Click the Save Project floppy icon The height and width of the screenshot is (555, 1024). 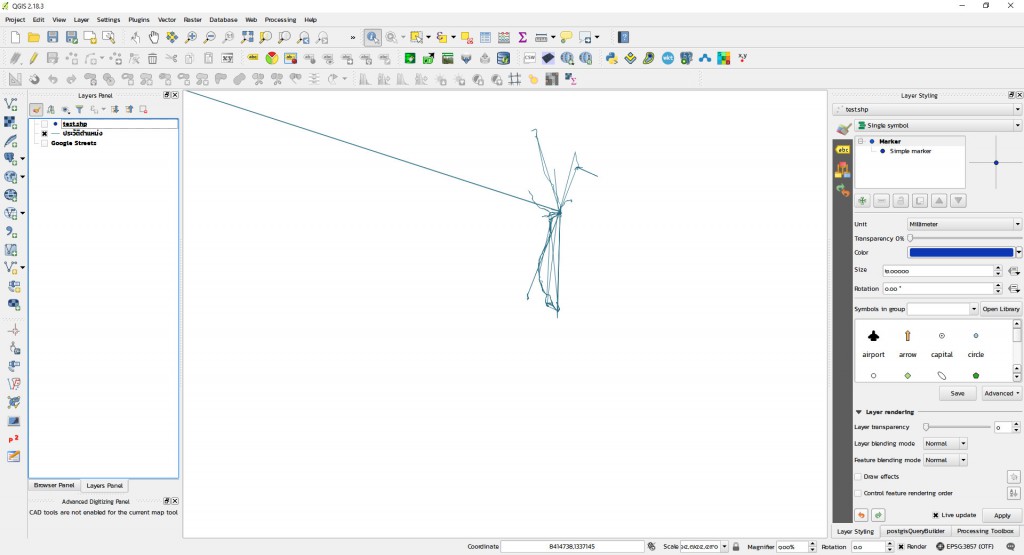(x=52, y=37)
